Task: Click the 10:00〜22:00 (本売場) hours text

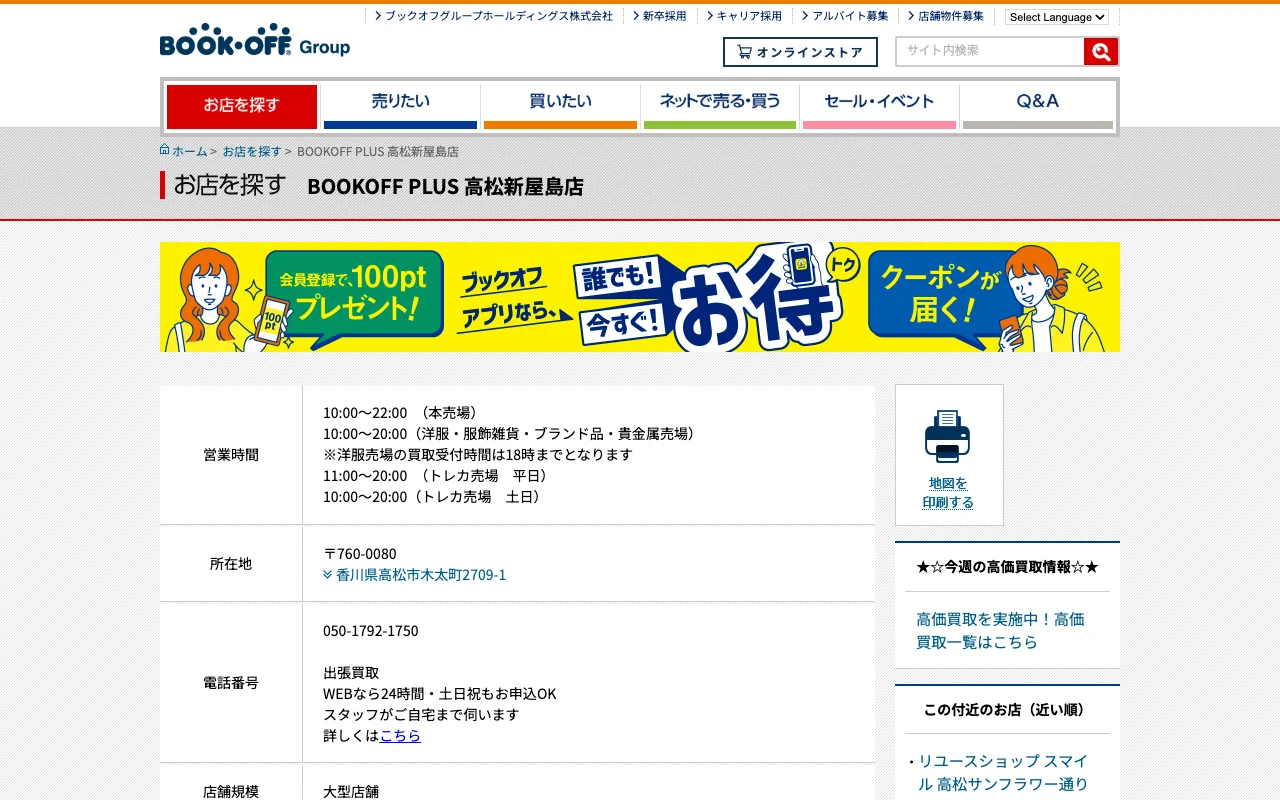Action: pyautogui.click(x=404, y=413)
